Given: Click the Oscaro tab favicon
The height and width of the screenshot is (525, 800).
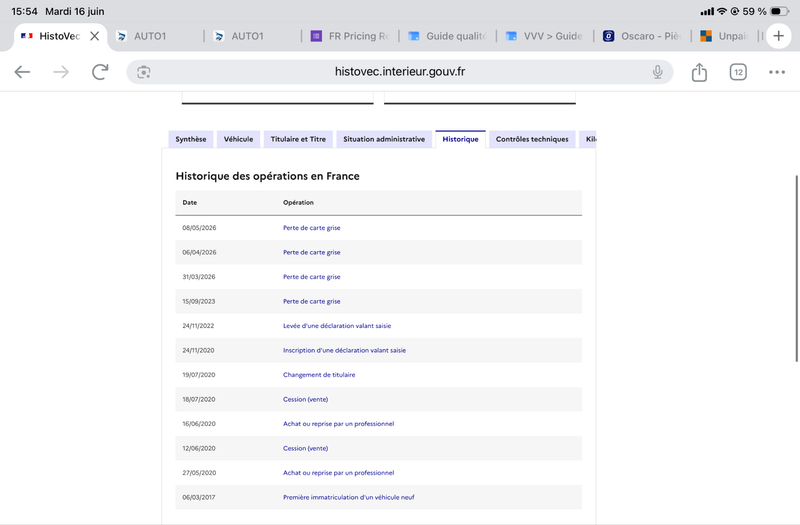Looking at the screenshot, I should pos(608,36).
